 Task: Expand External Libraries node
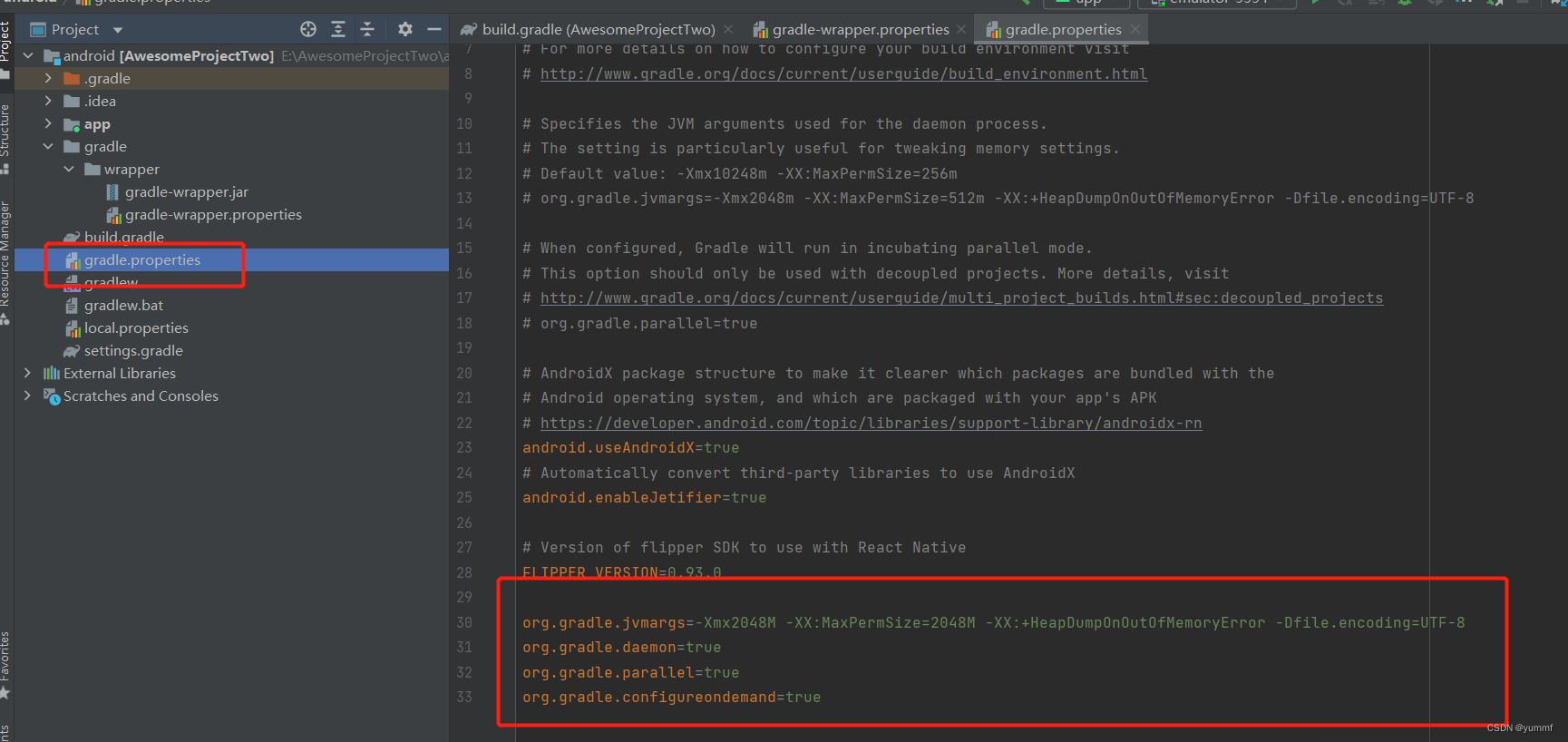27,373
